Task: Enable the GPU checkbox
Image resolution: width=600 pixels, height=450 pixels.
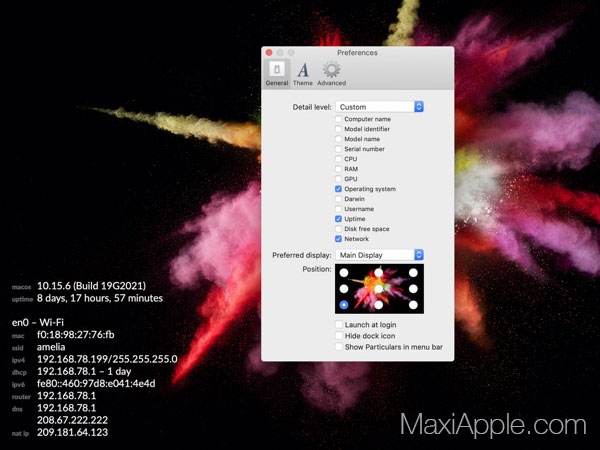Action: (x=338, y=179)
